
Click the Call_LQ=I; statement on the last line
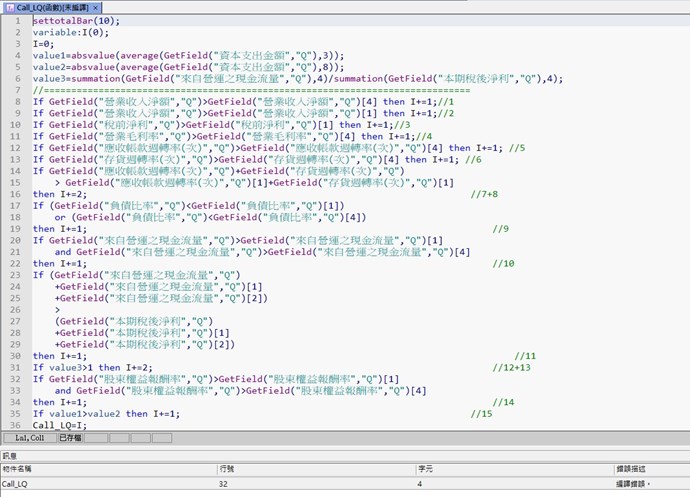pyautogui.click(x=60, y=425)
